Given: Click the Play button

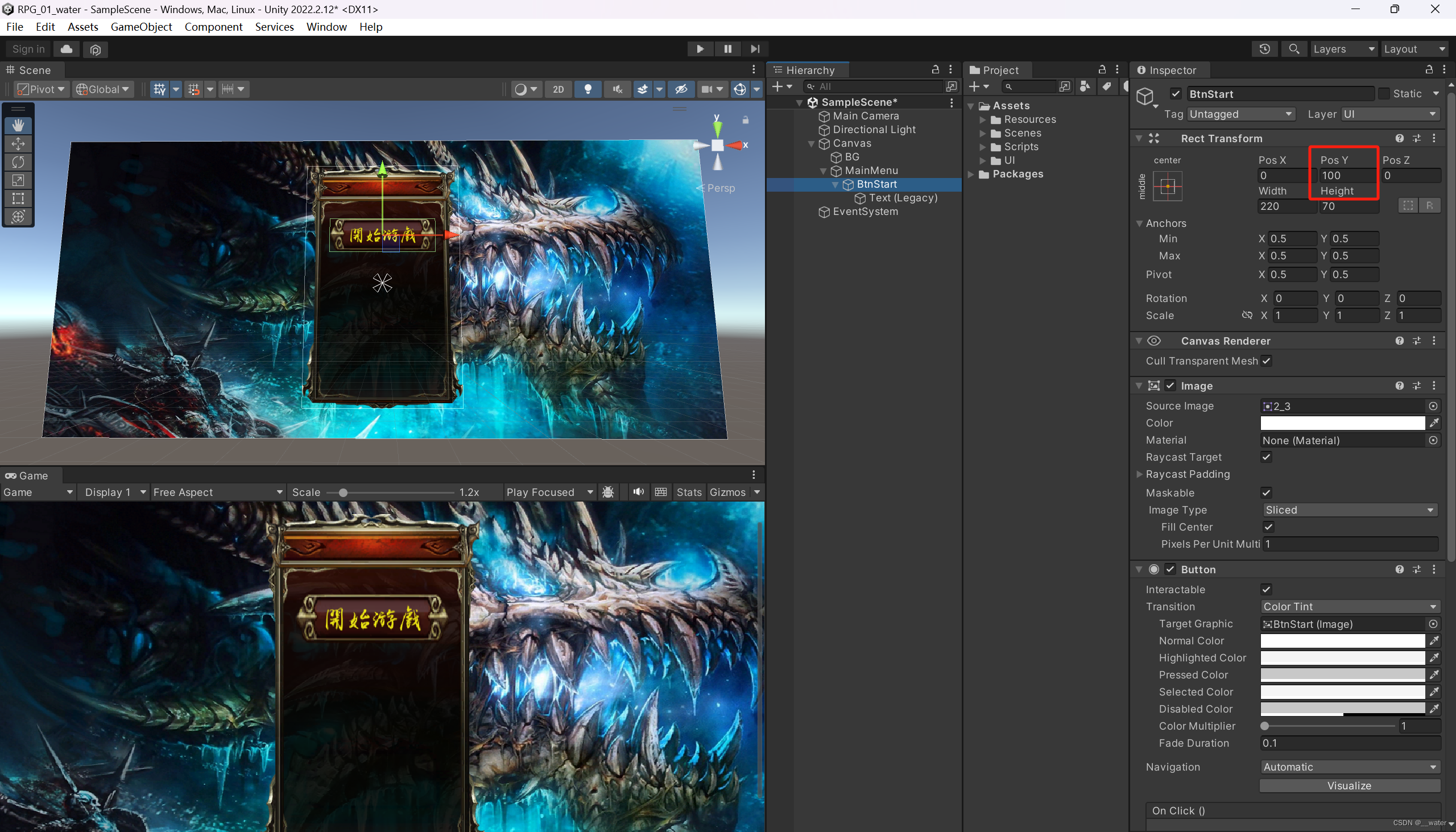Looking at the screenshot, I should pyautogui.click(x=700, y=48).
